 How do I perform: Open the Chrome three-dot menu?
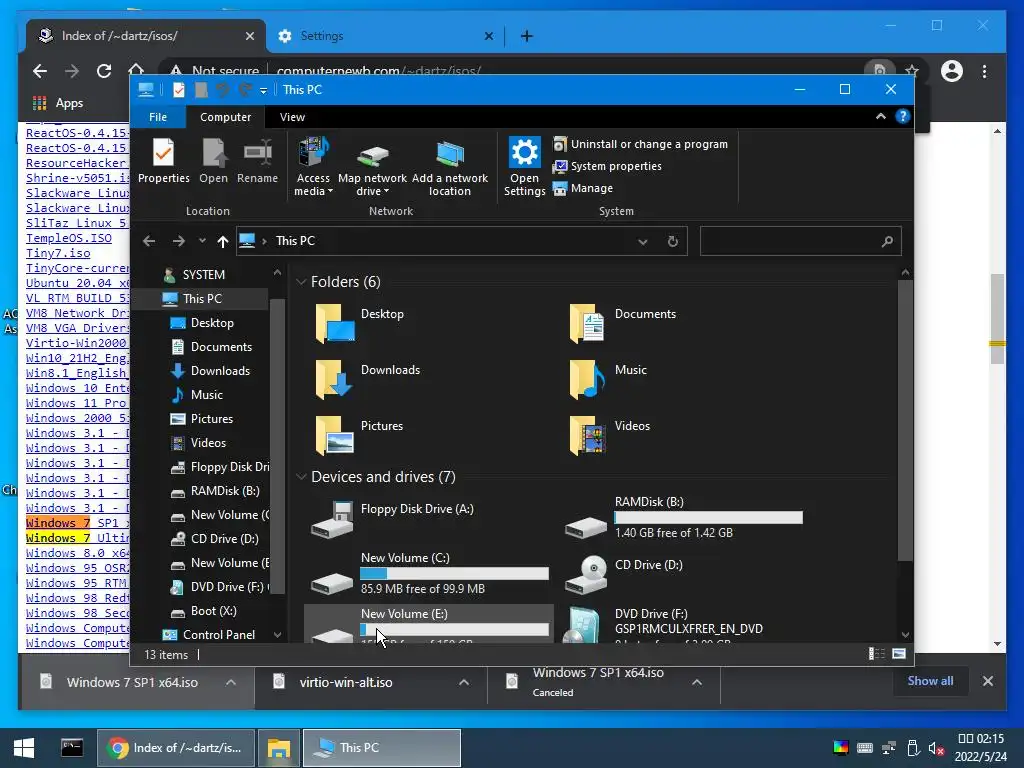click(984, 71)
